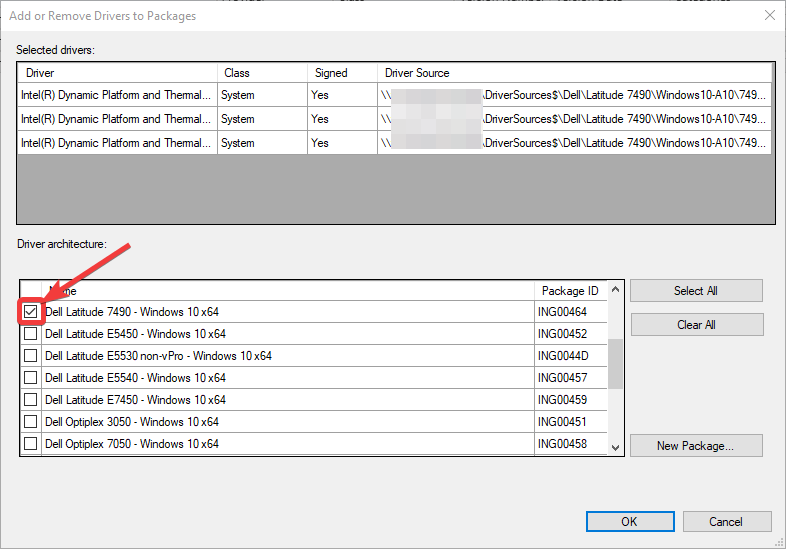Click package name Dell Latitude E5450 - Windows 10 x64
Screen dimensions: 786x549
135,334
